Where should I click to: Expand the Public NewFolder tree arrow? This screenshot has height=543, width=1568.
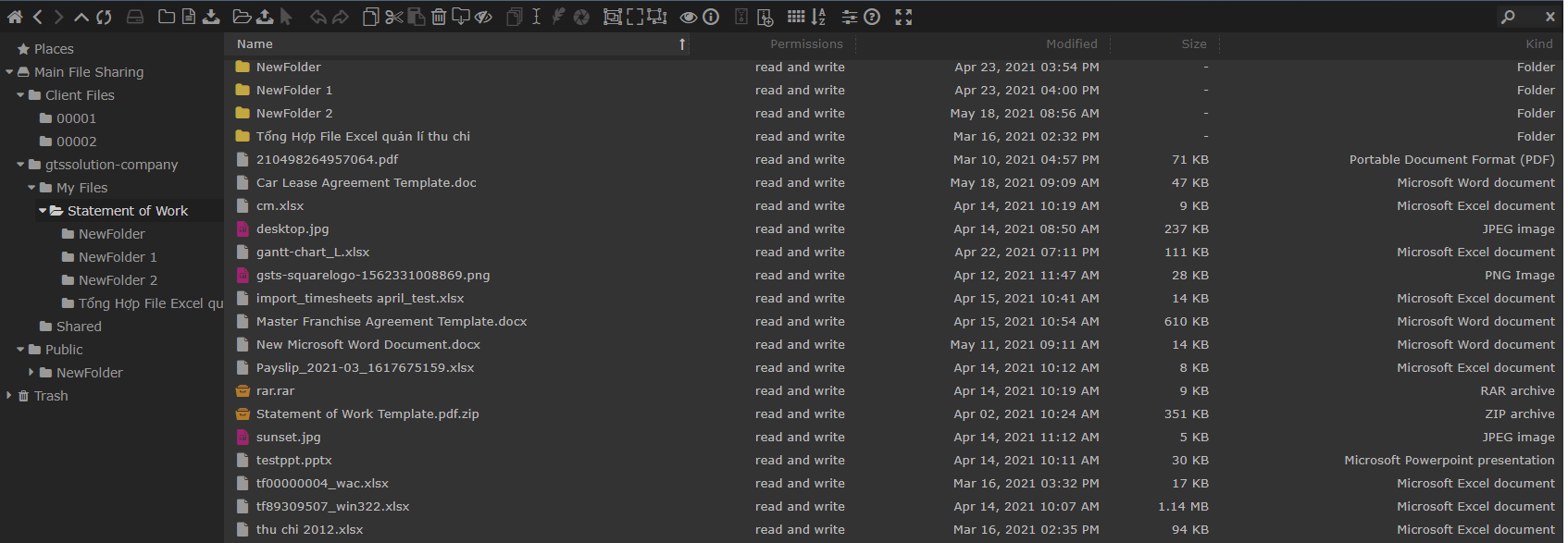click(x=31, y=373)
